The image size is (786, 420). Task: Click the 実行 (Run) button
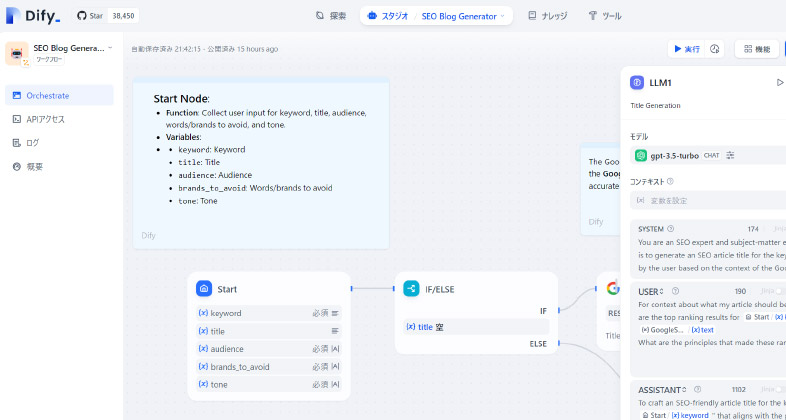685,49
